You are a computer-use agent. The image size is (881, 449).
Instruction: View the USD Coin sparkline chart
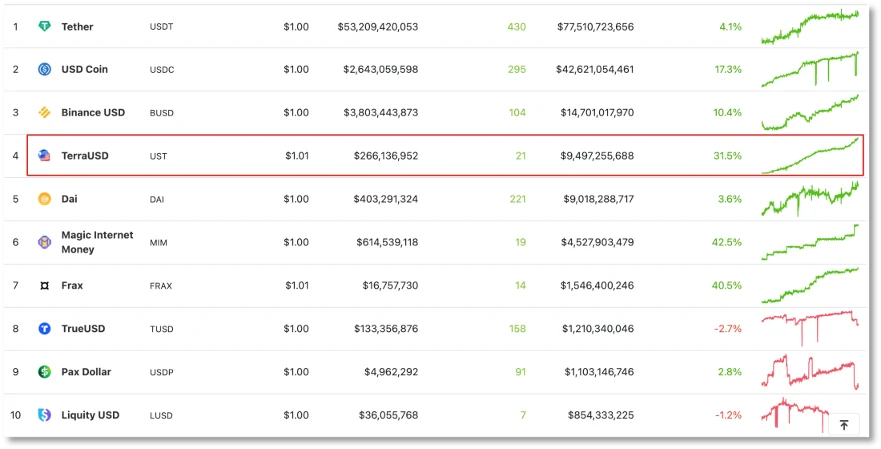810,69
